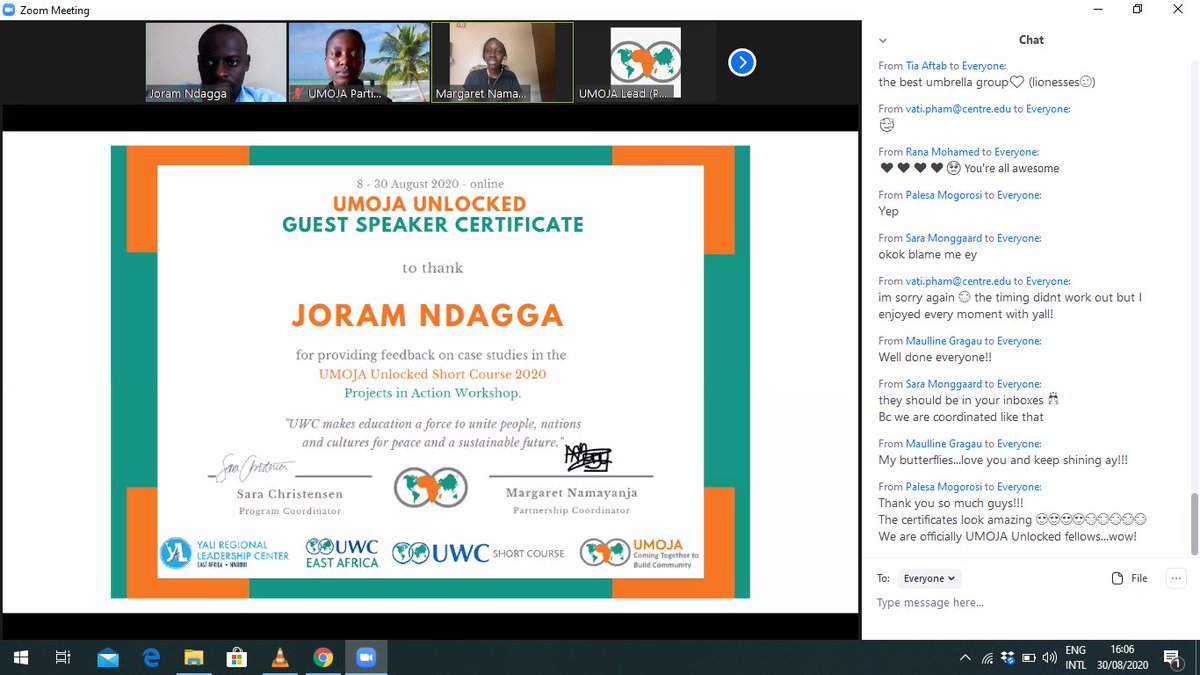Click chat message 'okok blame me ey'
The image size is (1200, 675).
click(928, 254)
